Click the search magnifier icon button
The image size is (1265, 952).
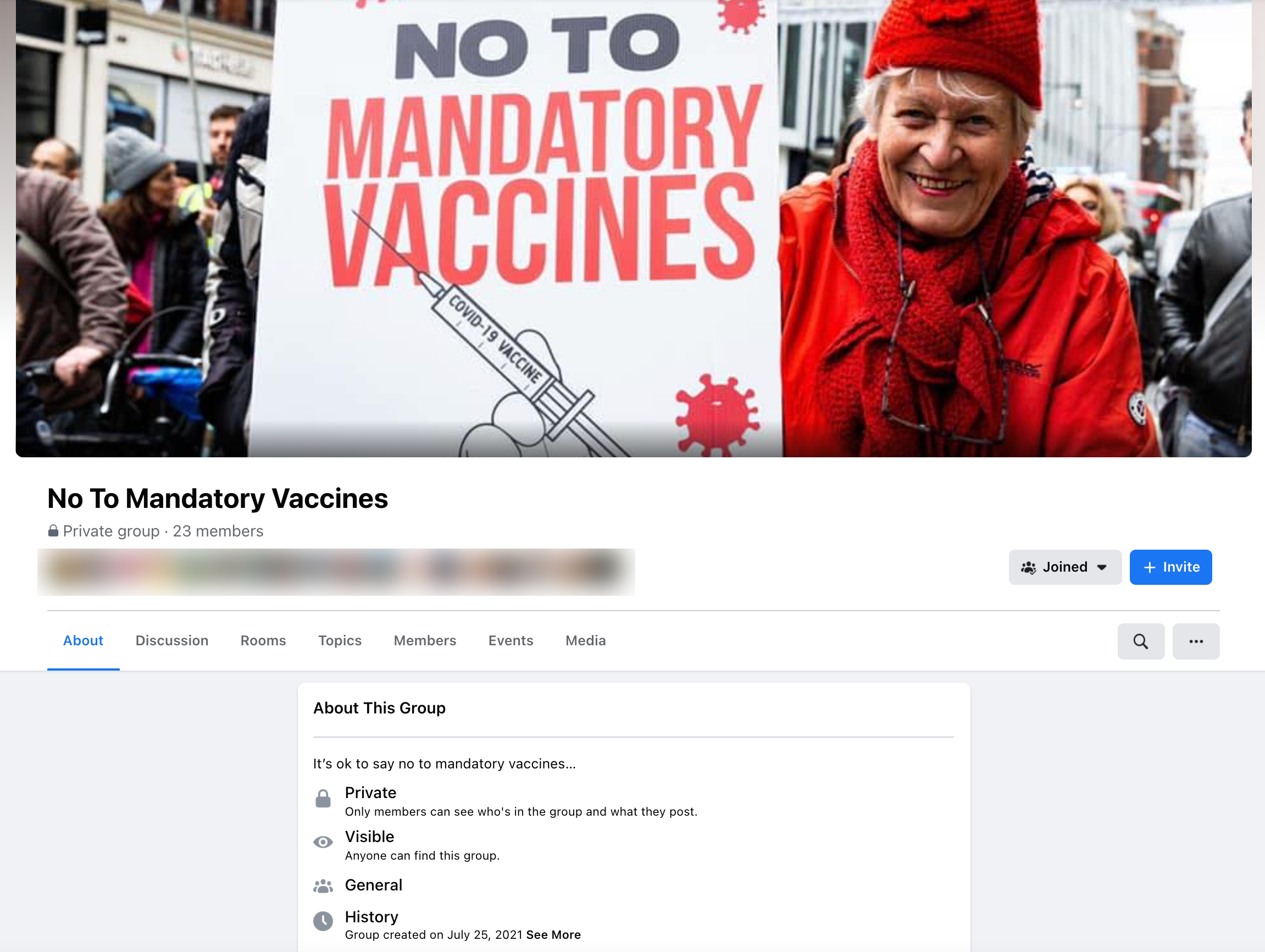(1140, 641)
